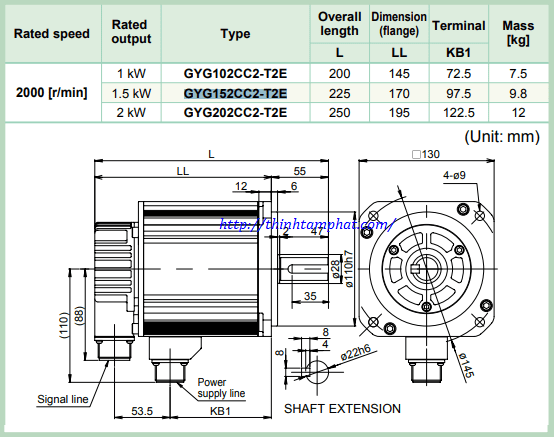The image size is (554, 437).
Task: Click the shaft cross-section circle
Action: (x=317, y=372)
